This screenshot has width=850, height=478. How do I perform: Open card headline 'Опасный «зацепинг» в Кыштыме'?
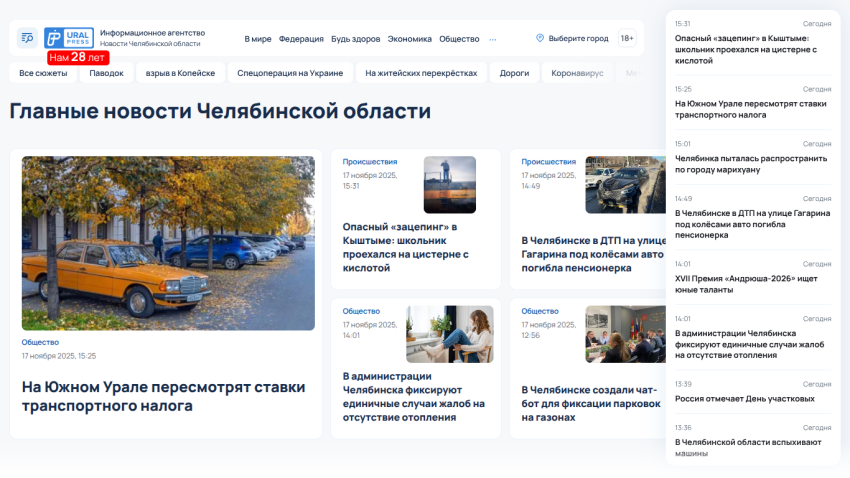coord(405,247)
